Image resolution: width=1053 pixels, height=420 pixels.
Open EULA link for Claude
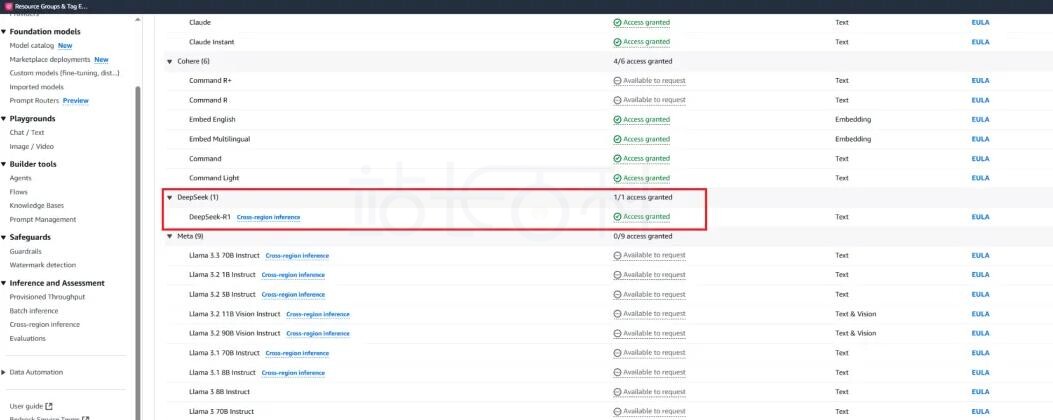[x=980, y=22]
